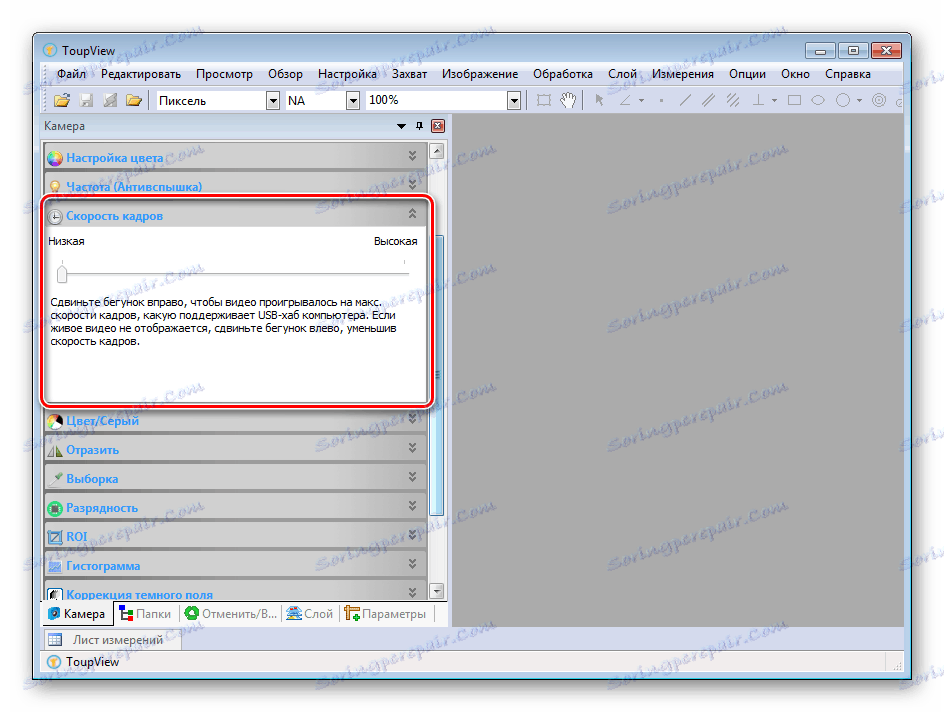Screen dimensions: 944x712
Task: Open the Захват menu
Action: 409,74
